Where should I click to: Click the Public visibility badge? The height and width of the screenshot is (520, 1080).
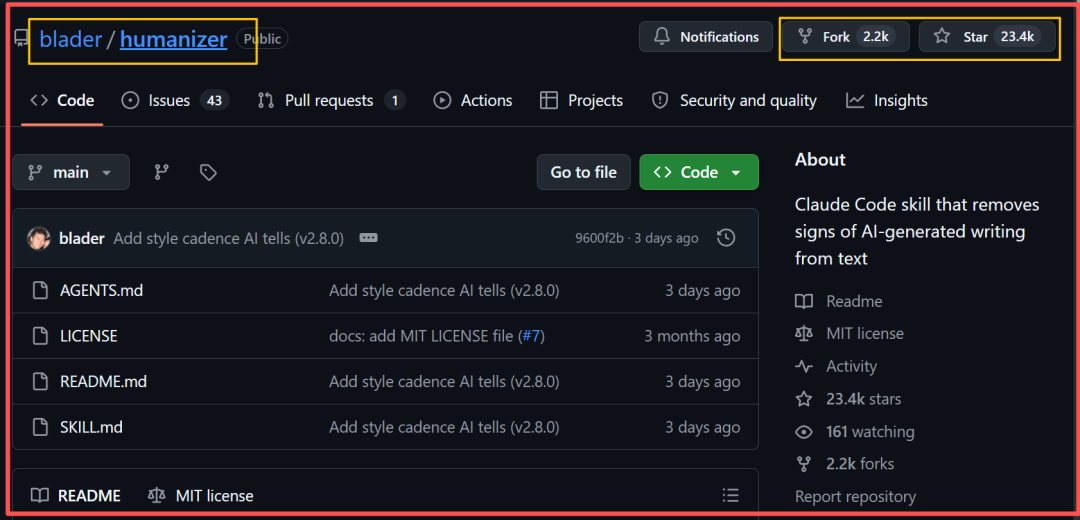point(262,39)
